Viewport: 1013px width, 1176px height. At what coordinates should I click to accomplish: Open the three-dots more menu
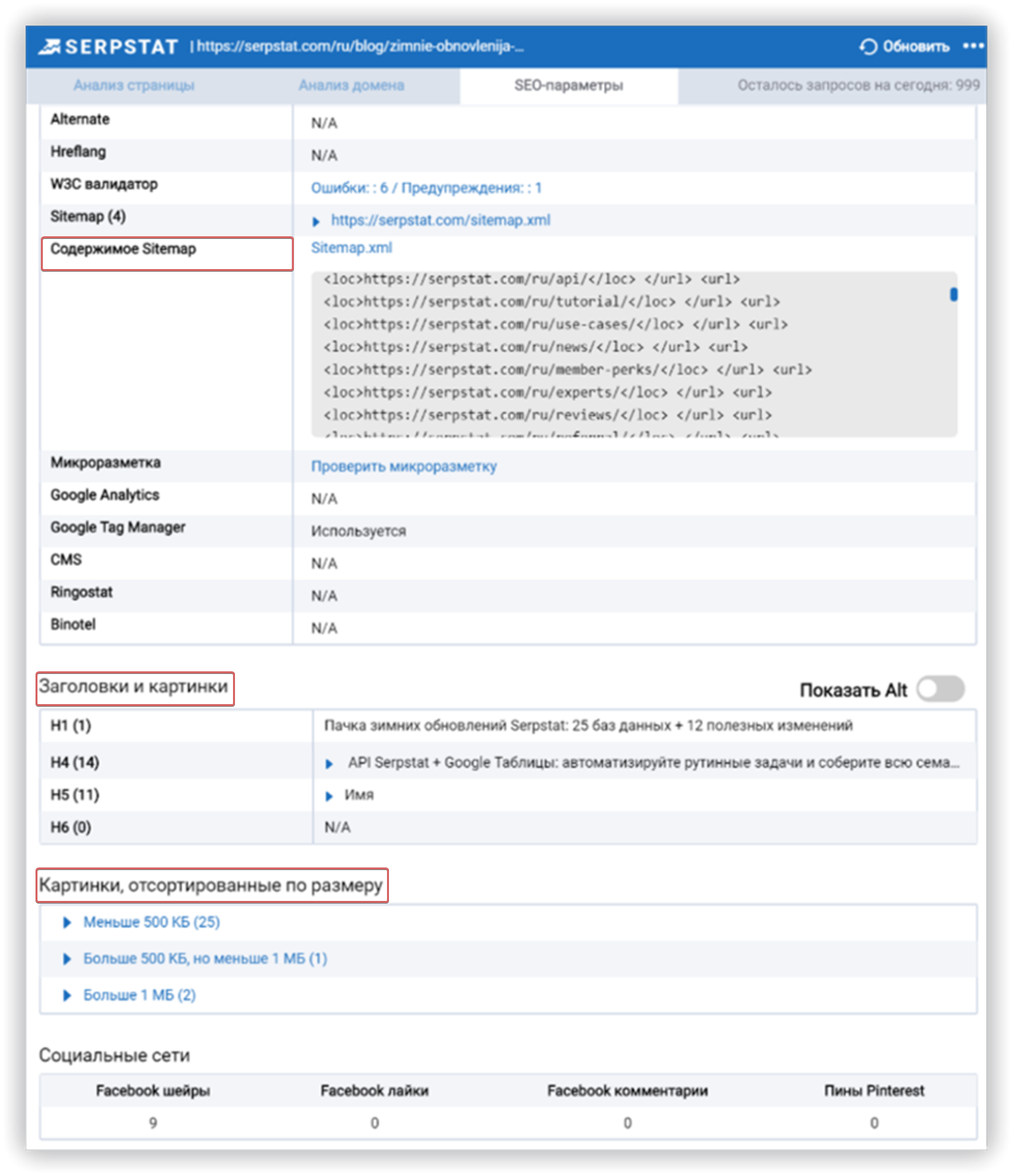973,46
